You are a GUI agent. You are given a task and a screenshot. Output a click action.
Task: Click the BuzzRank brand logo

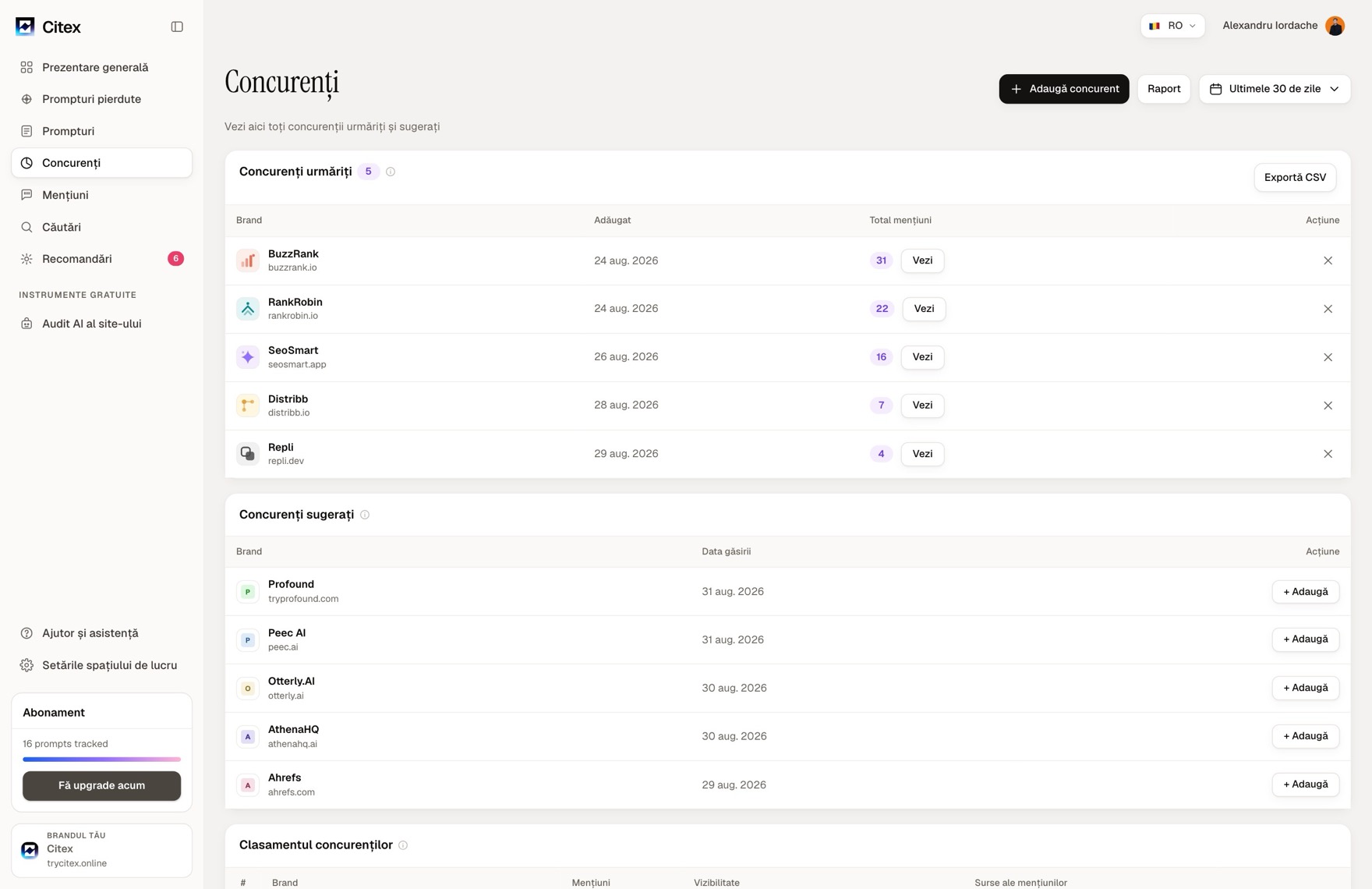[x=248, y=260]
